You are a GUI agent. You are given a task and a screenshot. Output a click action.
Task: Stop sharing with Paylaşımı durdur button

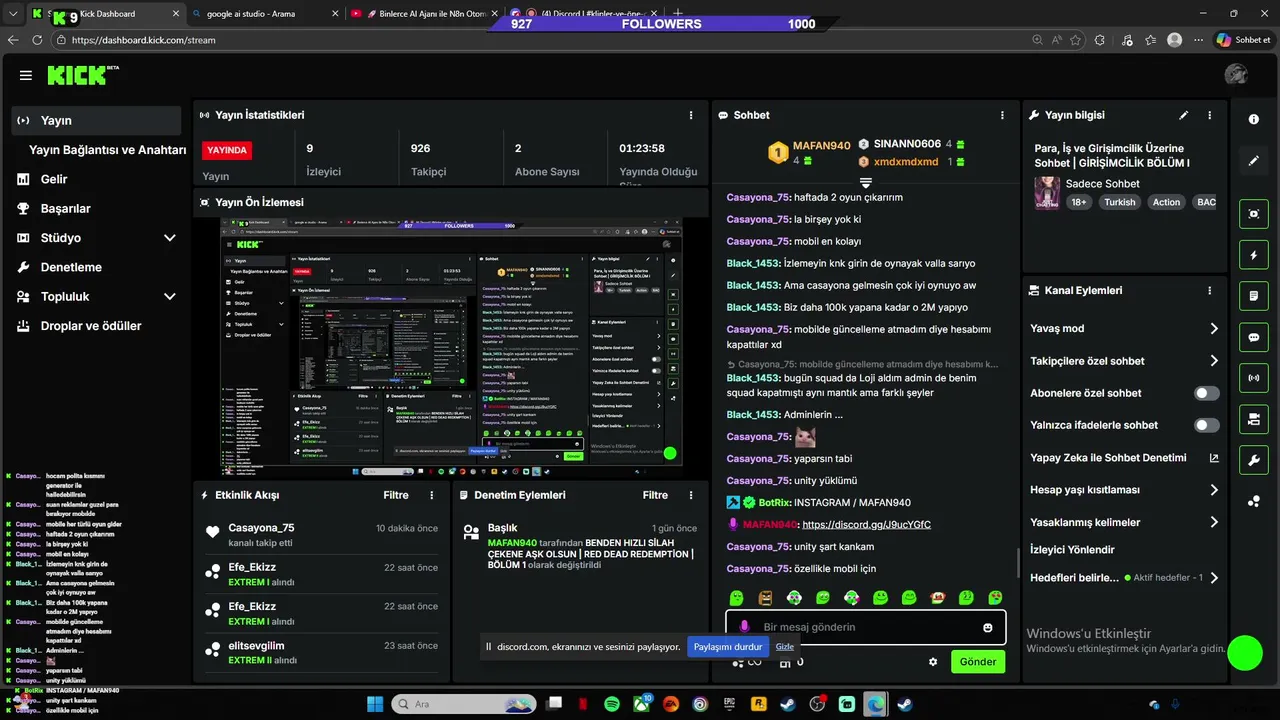(x=728, y=647)
